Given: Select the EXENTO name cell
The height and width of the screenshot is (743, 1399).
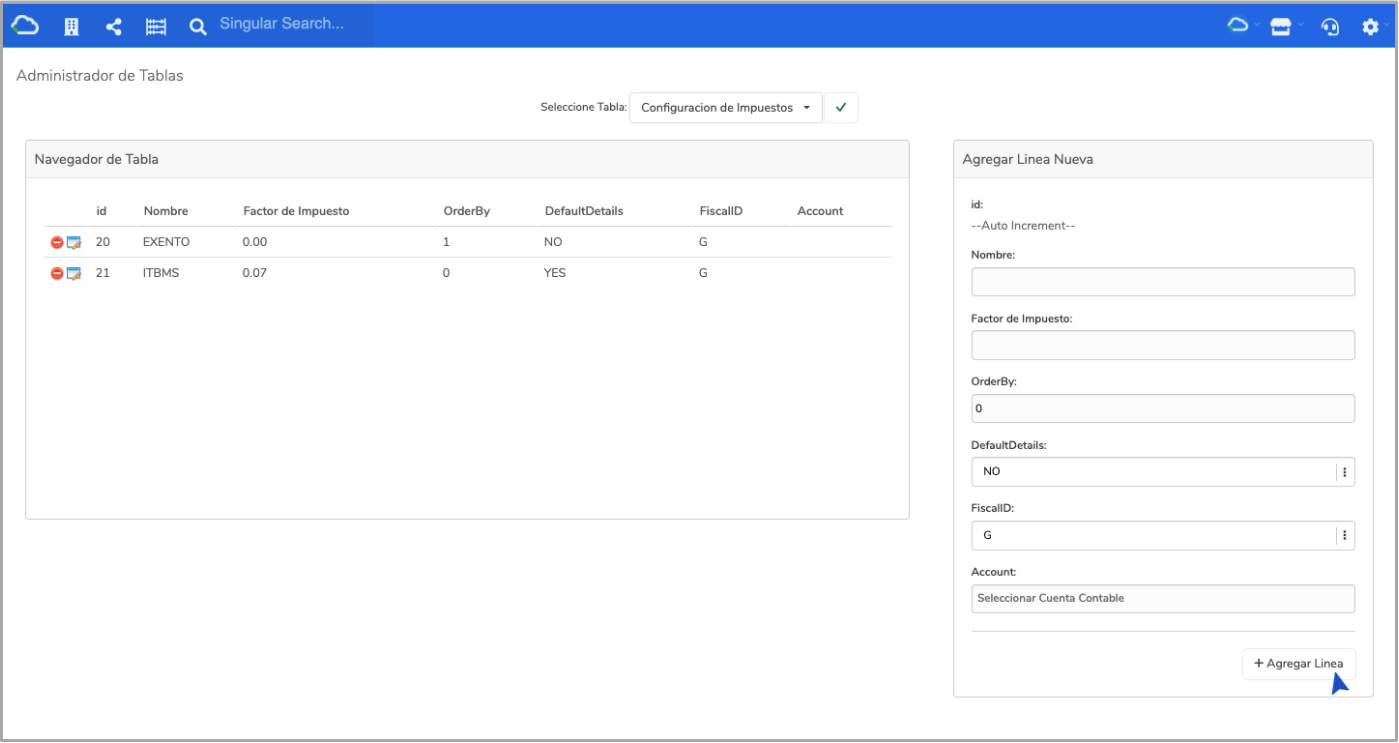Looking at the screenshot, I should 166,242.
